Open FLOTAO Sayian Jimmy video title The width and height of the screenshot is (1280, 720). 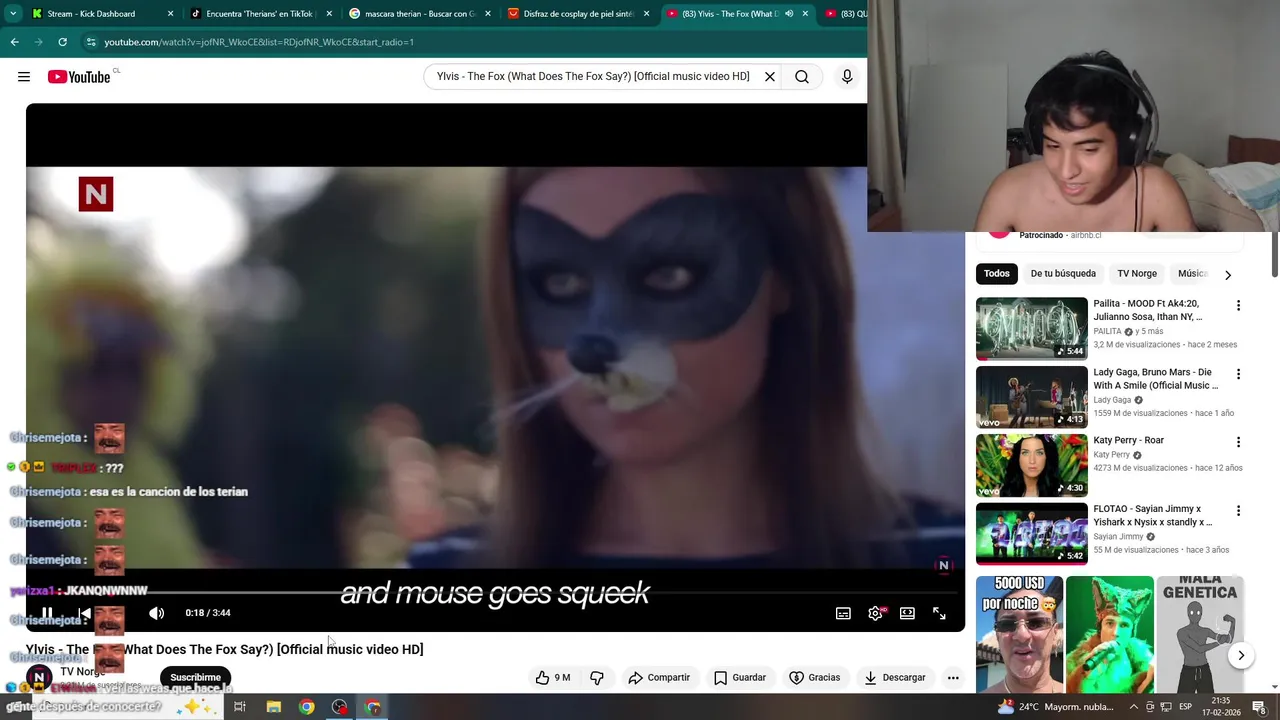(1152, 515)
